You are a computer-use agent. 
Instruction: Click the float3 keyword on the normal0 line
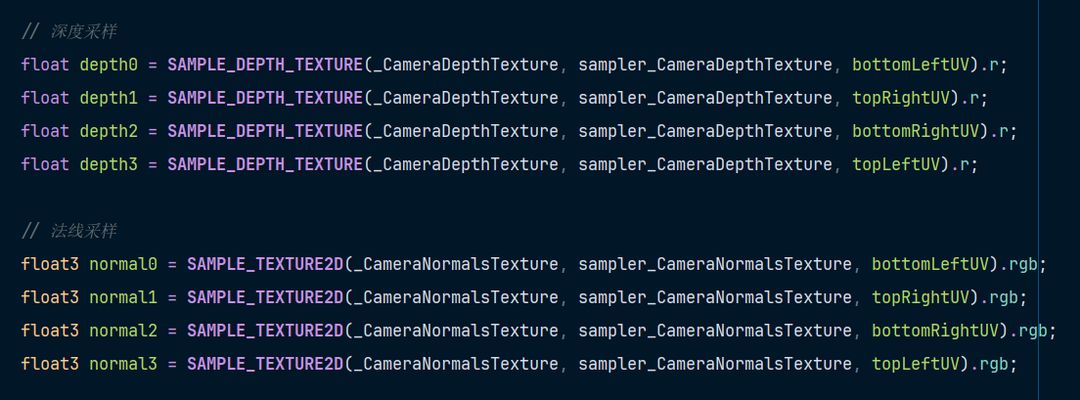tap(50, 264)
